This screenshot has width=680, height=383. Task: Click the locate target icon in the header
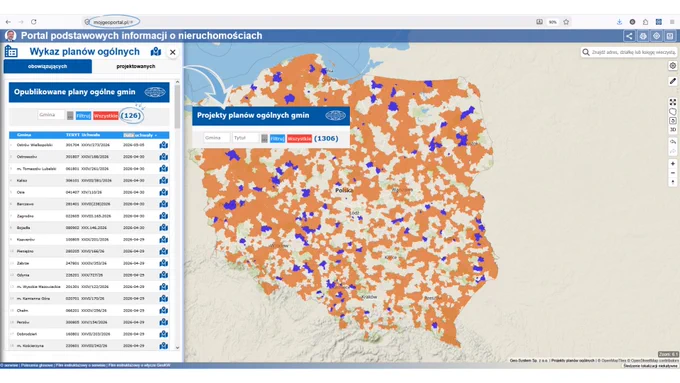(x=657, y=36)
